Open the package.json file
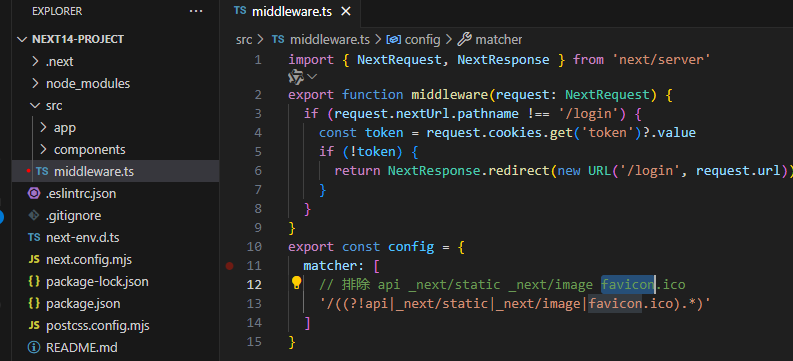Viewport: 793px width, 361px height. click(83, 304)
